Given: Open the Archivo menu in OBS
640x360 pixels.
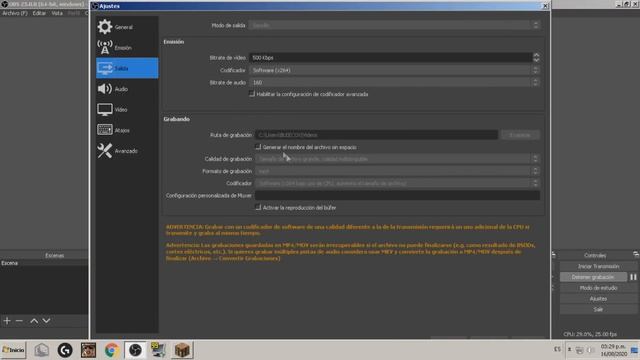Looking at the screenshot, I should click(15, 13).
